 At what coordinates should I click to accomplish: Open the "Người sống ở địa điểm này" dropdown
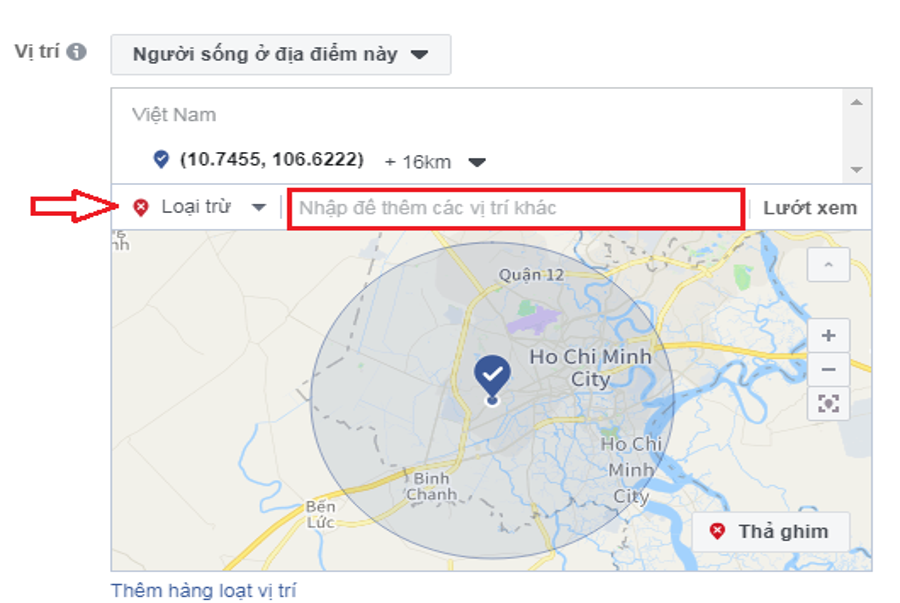coord(281,55)
